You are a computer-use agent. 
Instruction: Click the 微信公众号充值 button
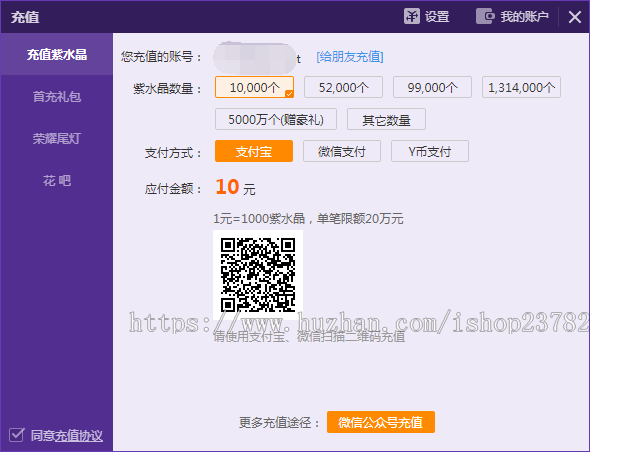pos(381,422)
